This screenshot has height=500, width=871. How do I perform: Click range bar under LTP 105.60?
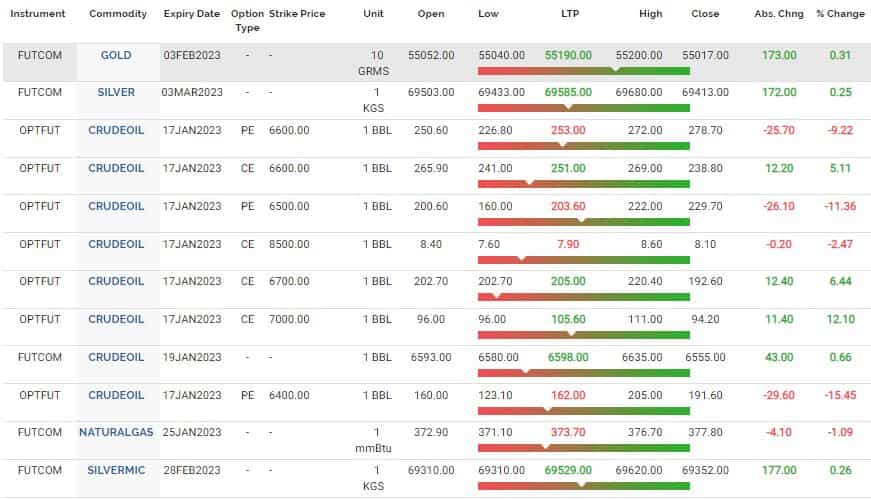click(x=584, y=334)
